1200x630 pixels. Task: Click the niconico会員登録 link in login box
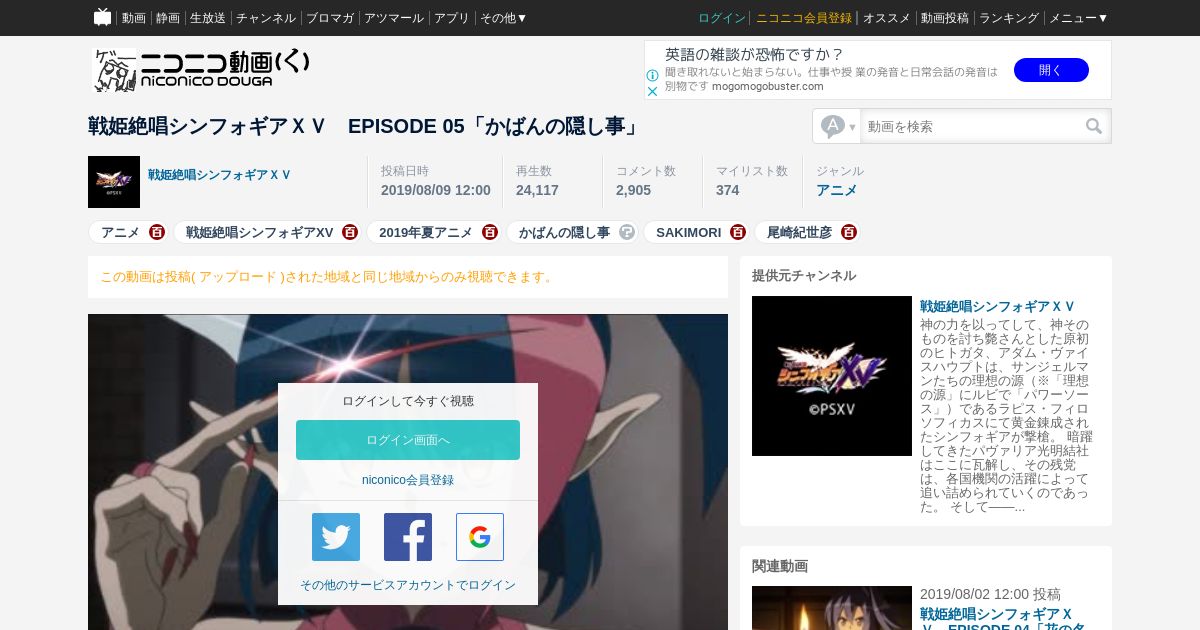pyautogui.click(x=408, y=480)
